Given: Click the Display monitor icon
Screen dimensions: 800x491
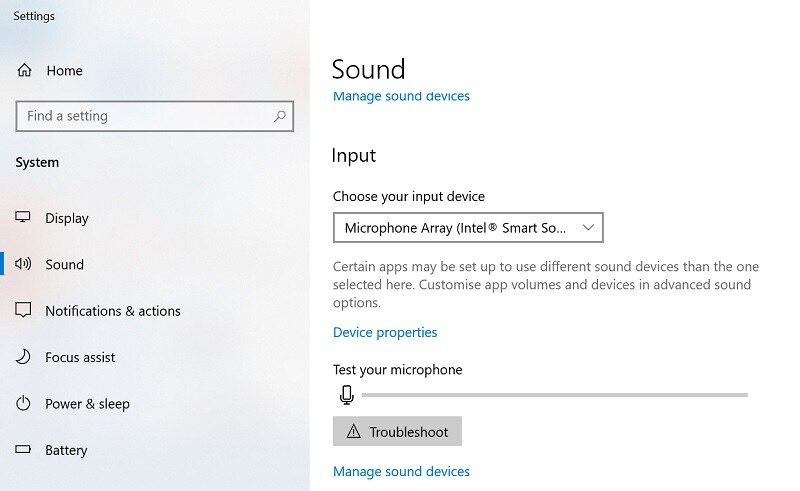Looking at the screenshot, I should (24, 218).
